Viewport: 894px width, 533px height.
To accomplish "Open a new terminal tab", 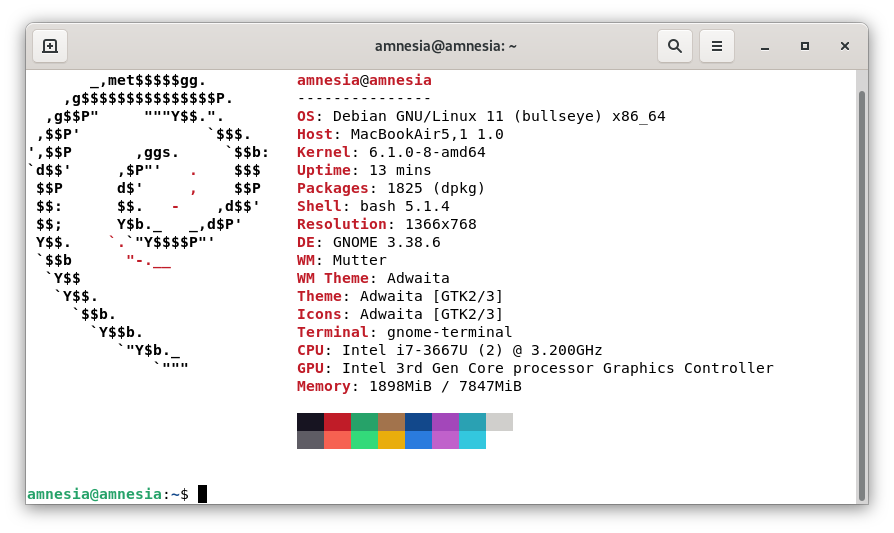I will click(x=50, y=46).
